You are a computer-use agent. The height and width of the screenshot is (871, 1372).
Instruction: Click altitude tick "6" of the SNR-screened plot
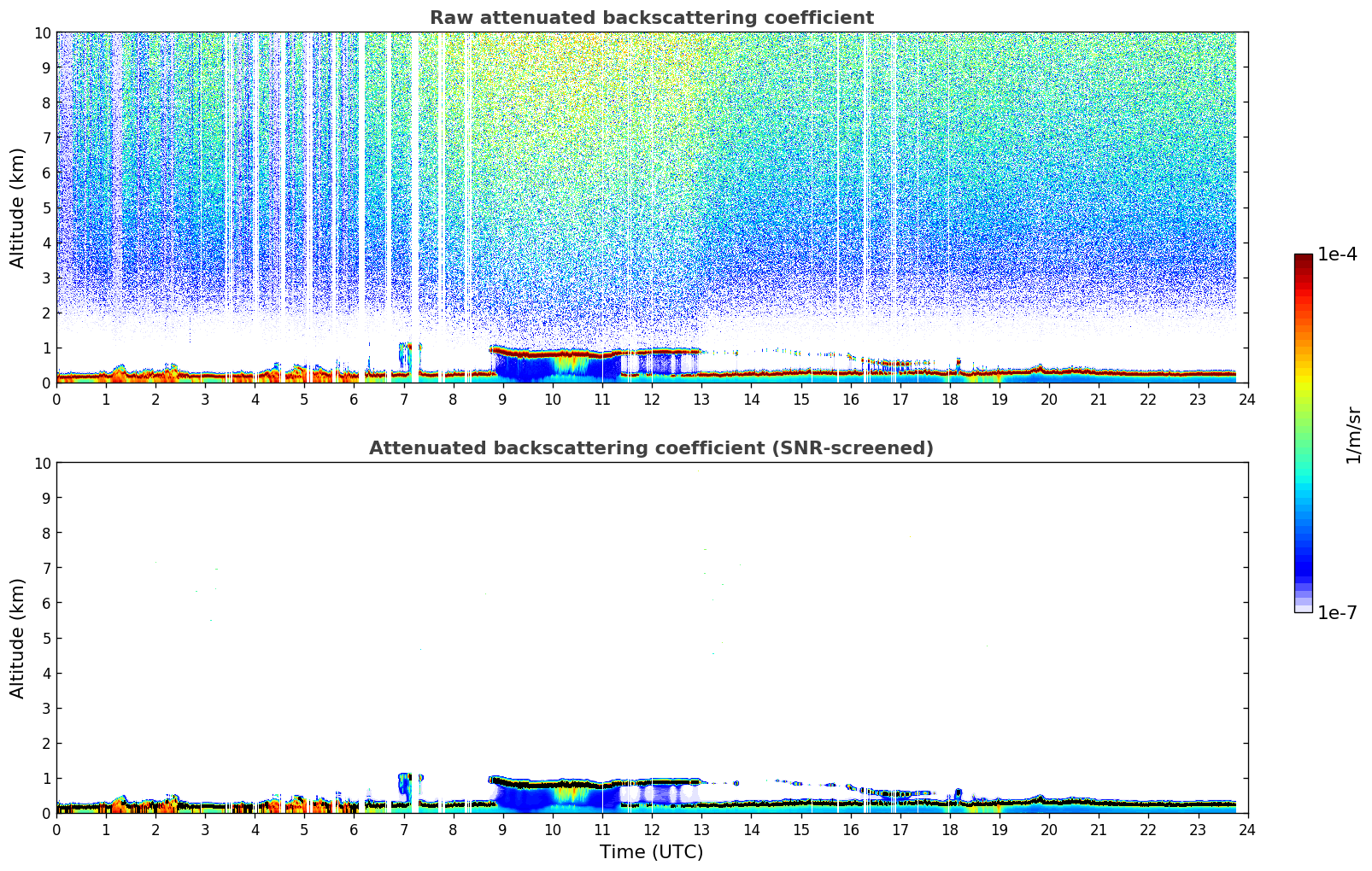[46, 603]
